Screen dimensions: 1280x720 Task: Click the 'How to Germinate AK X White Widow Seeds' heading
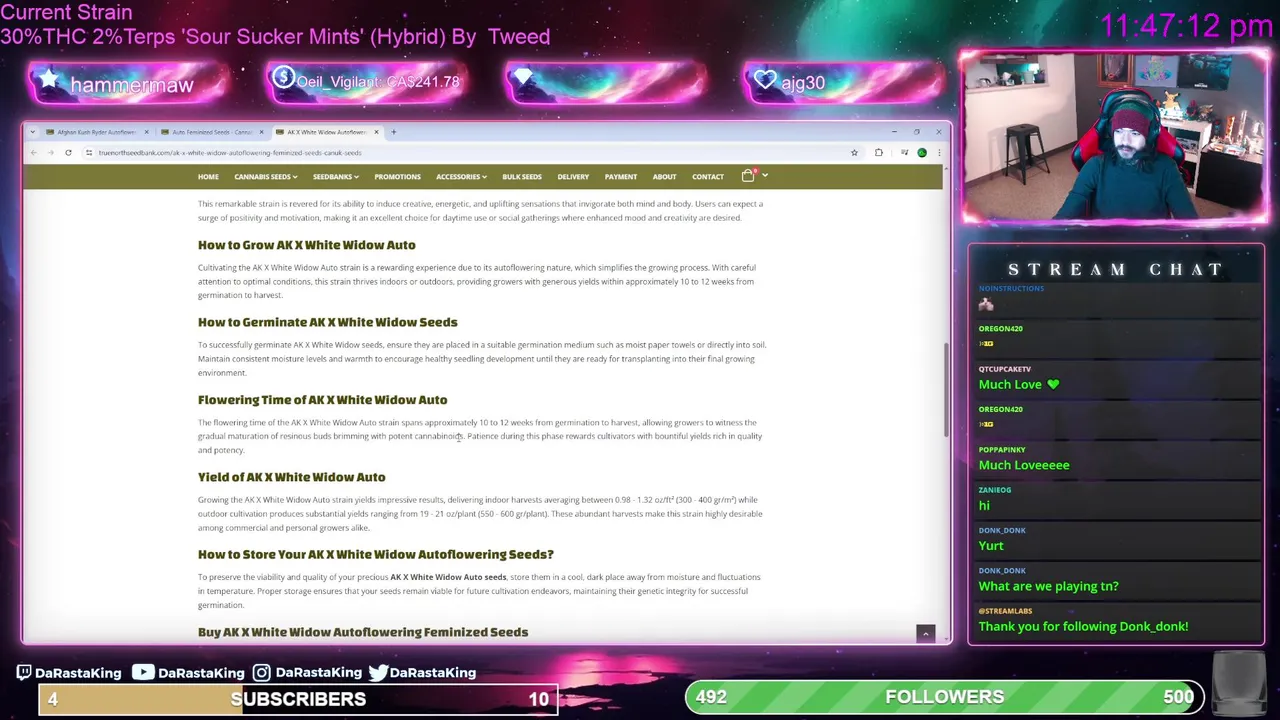[327, 322]
